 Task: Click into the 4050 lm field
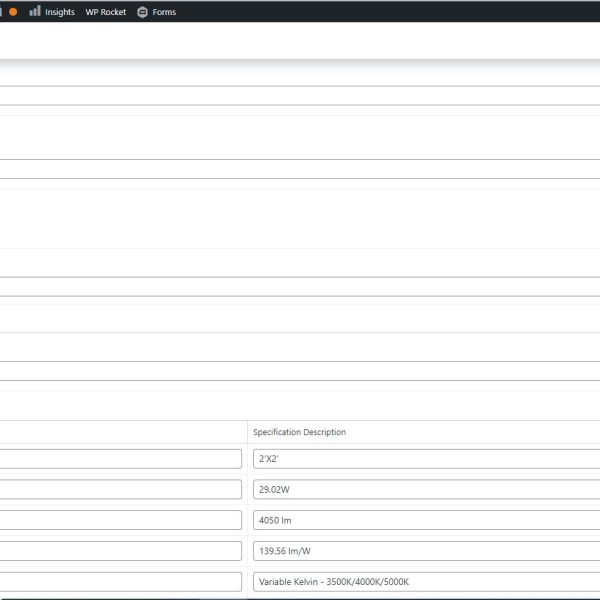click(x=425, y=520)
